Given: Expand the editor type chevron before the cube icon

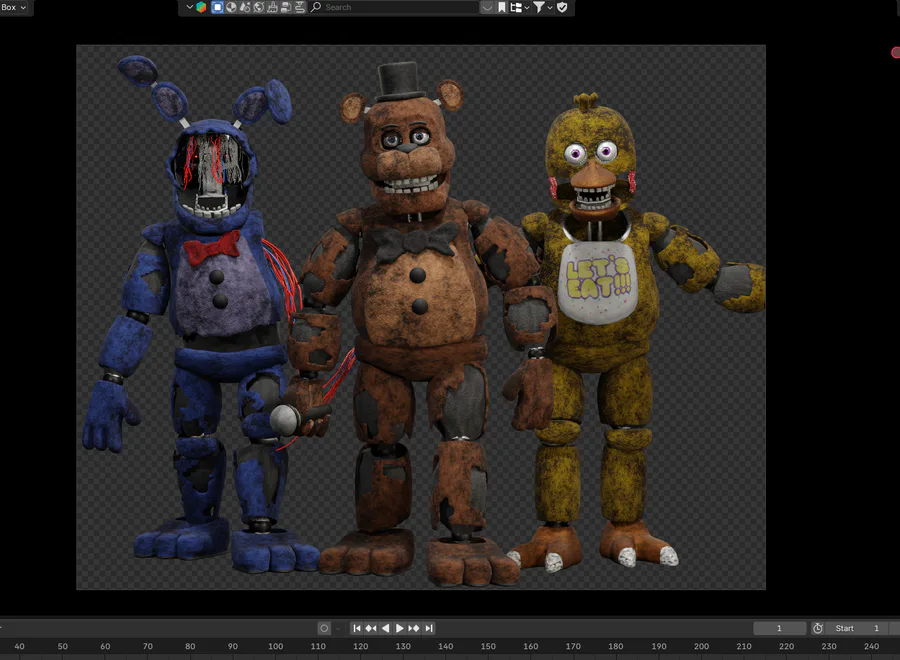Looking at the screenshot, I should [189, 7].
